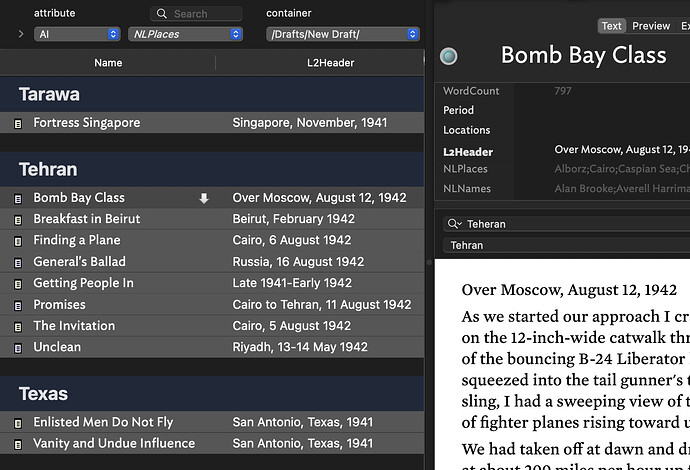Select the Tarawa group header

(212, 94)
